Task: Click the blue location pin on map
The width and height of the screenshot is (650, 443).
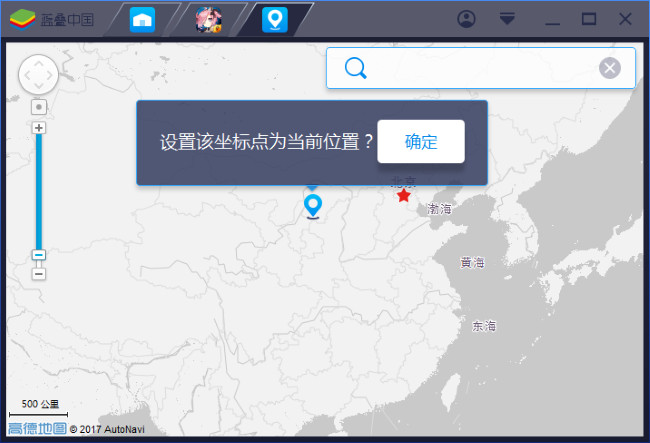Action: 313,206
